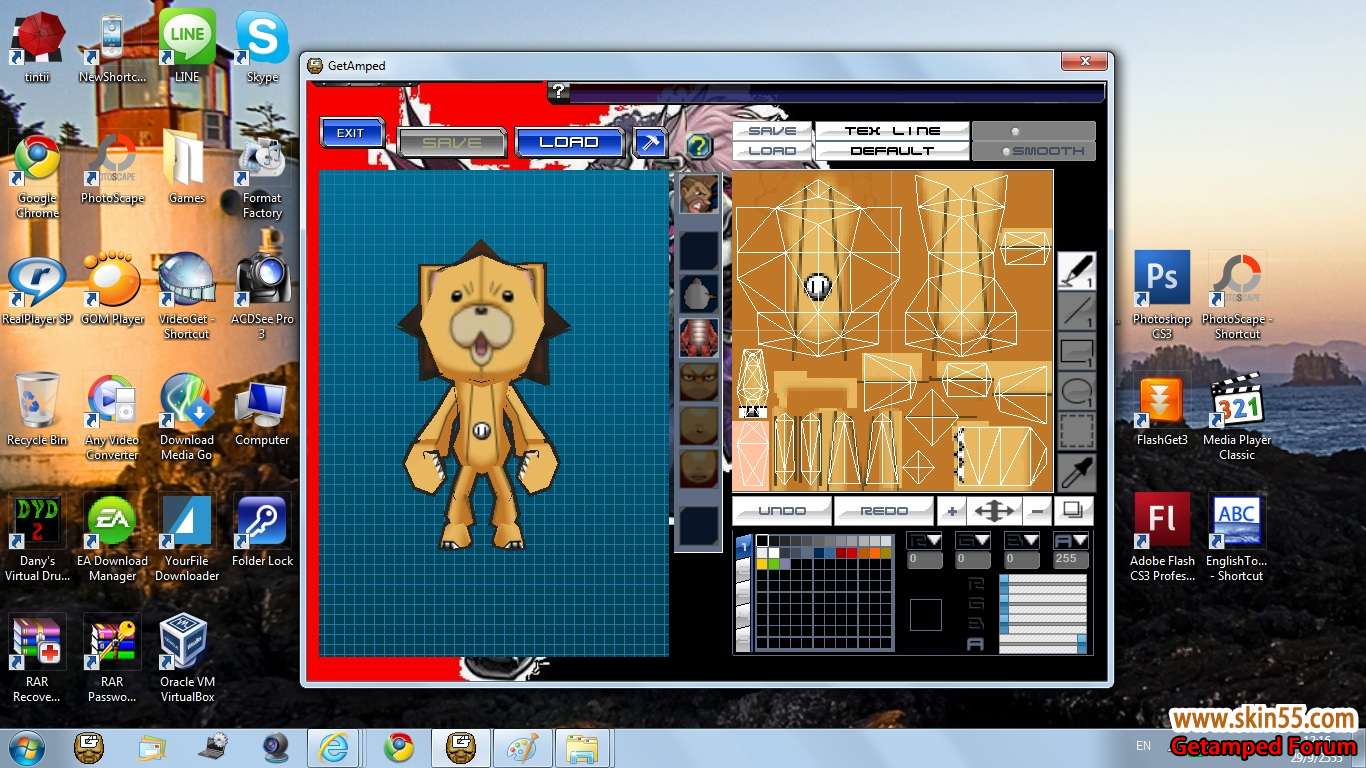Select the ellipse shape tool
1366x768 pixels.
[x=1077, y=391]
